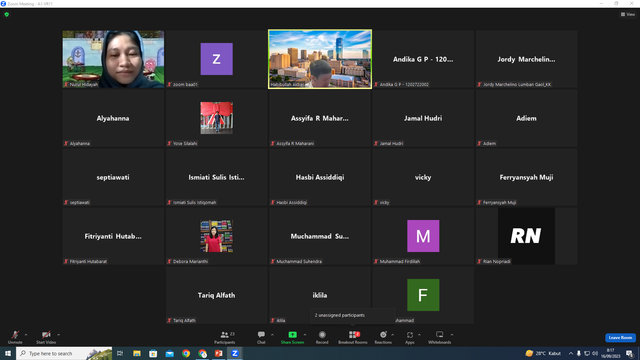Select Habibullah video tile with city background
This screenshot has height=360, width=640.
click(320, 59)
